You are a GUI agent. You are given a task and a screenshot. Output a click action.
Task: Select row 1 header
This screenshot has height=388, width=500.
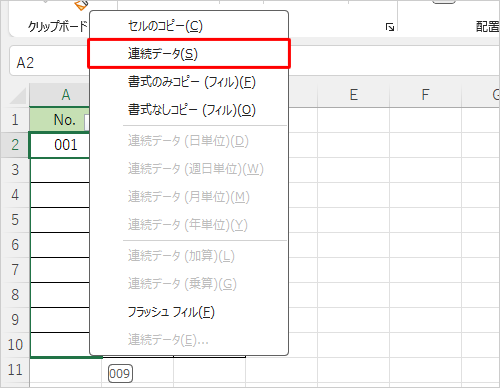click(x=15, y=120)
